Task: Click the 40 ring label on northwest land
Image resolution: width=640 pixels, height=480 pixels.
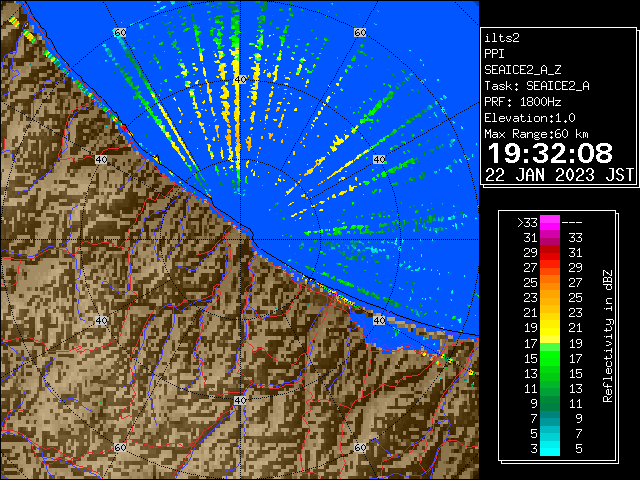Action: click(101, 159)
